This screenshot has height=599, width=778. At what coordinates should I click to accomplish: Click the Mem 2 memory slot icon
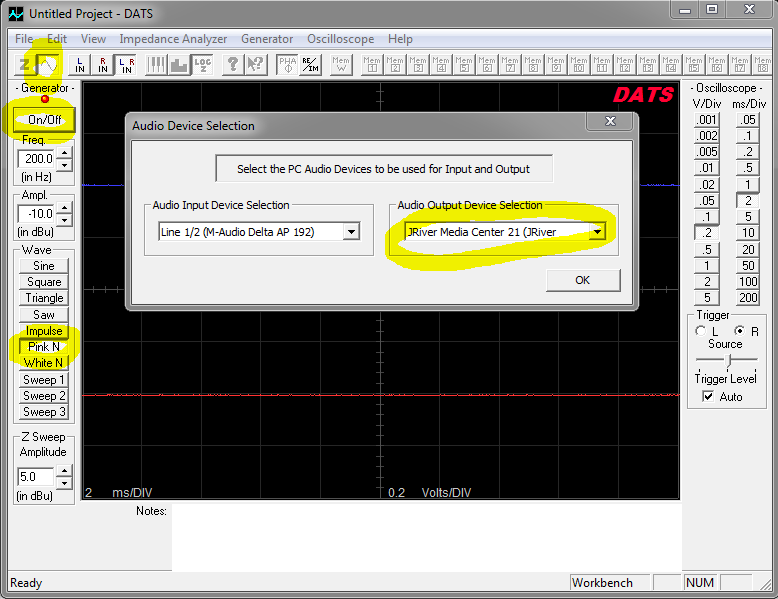point(395,65)
